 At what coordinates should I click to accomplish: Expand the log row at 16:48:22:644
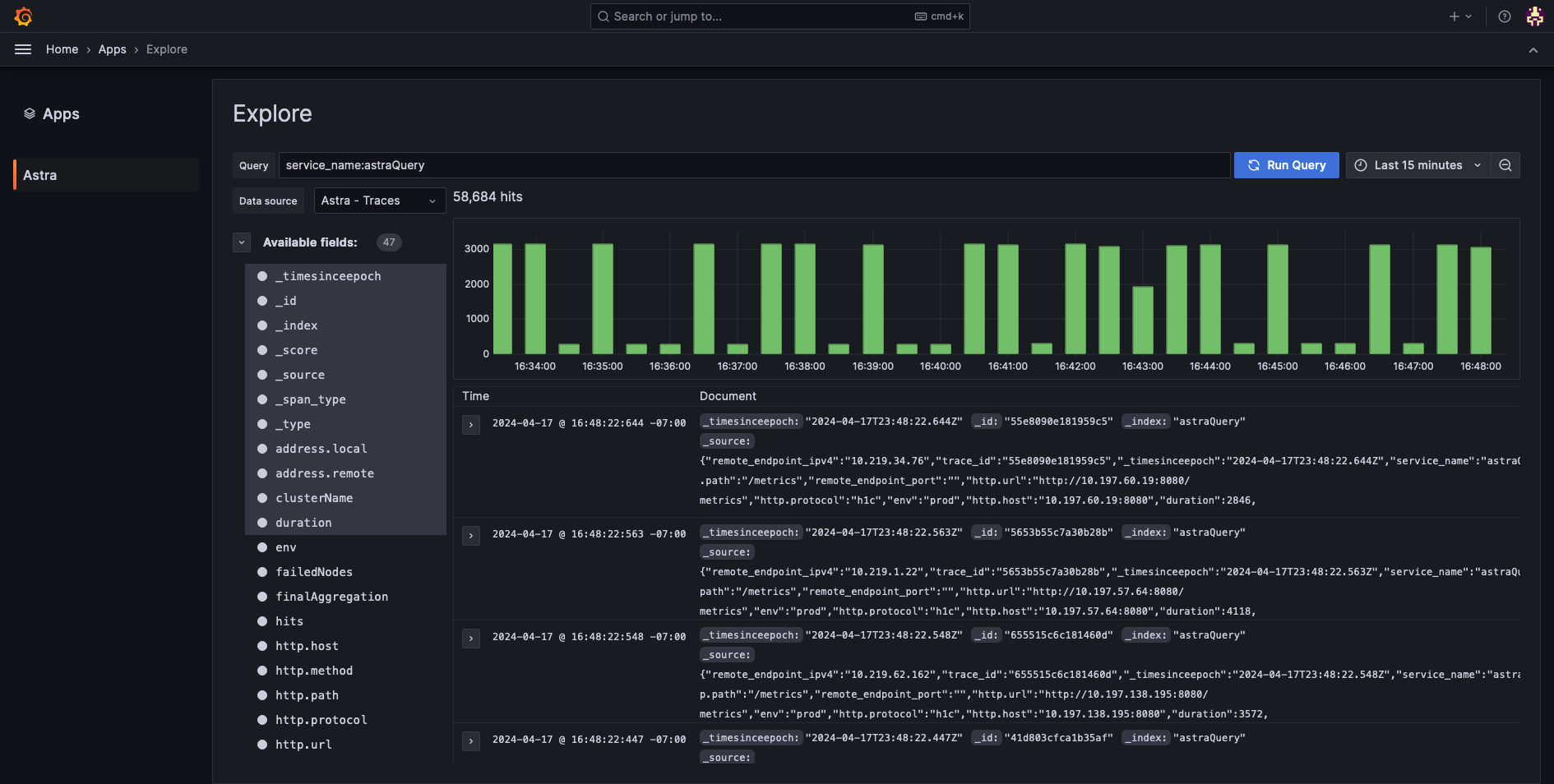point(471,425)
